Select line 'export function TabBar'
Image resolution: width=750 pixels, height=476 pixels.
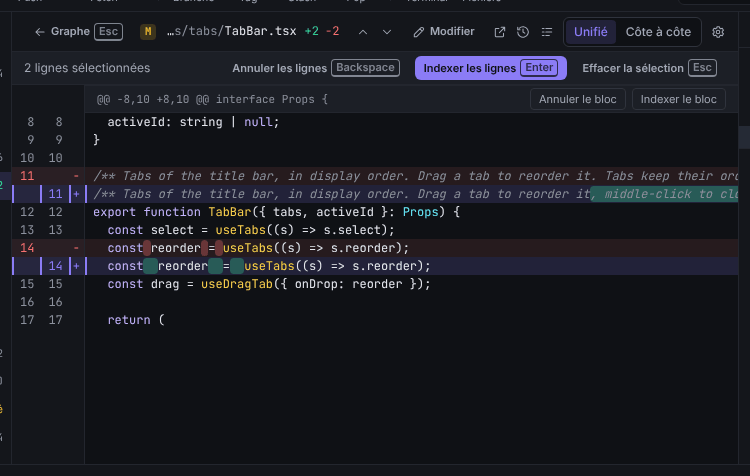click(375, 212)
